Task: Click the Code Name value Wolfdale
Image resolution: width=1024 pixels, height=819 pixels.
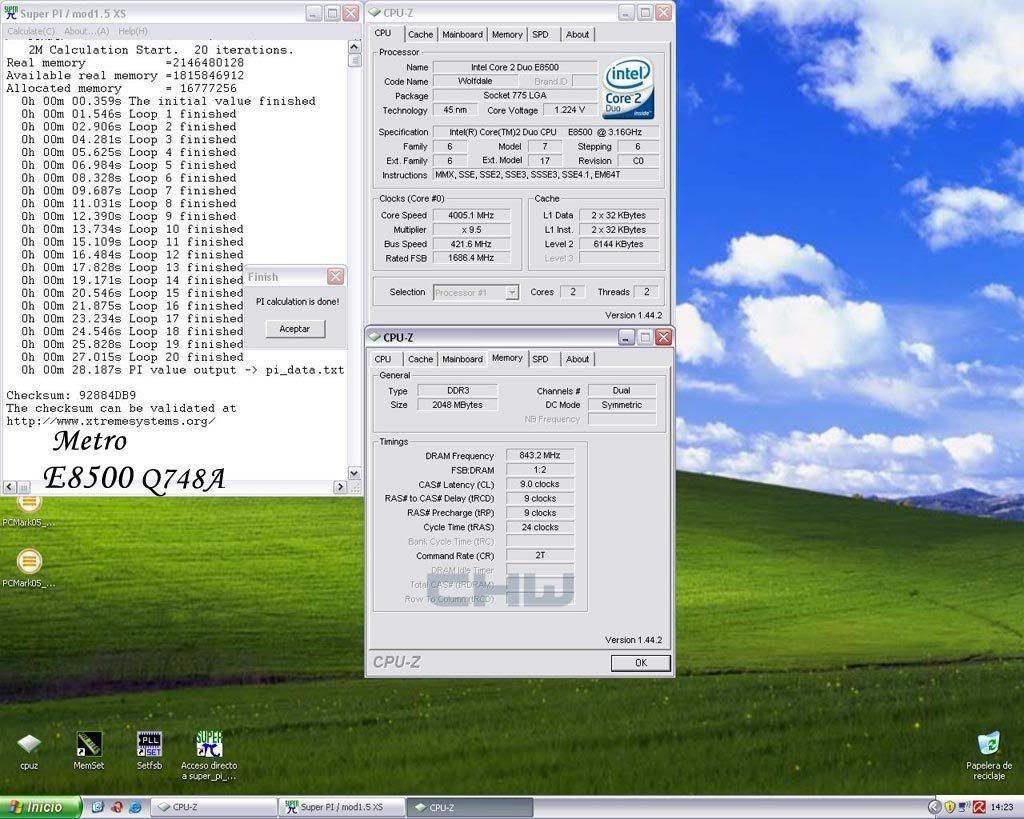Action: (475, 81)
